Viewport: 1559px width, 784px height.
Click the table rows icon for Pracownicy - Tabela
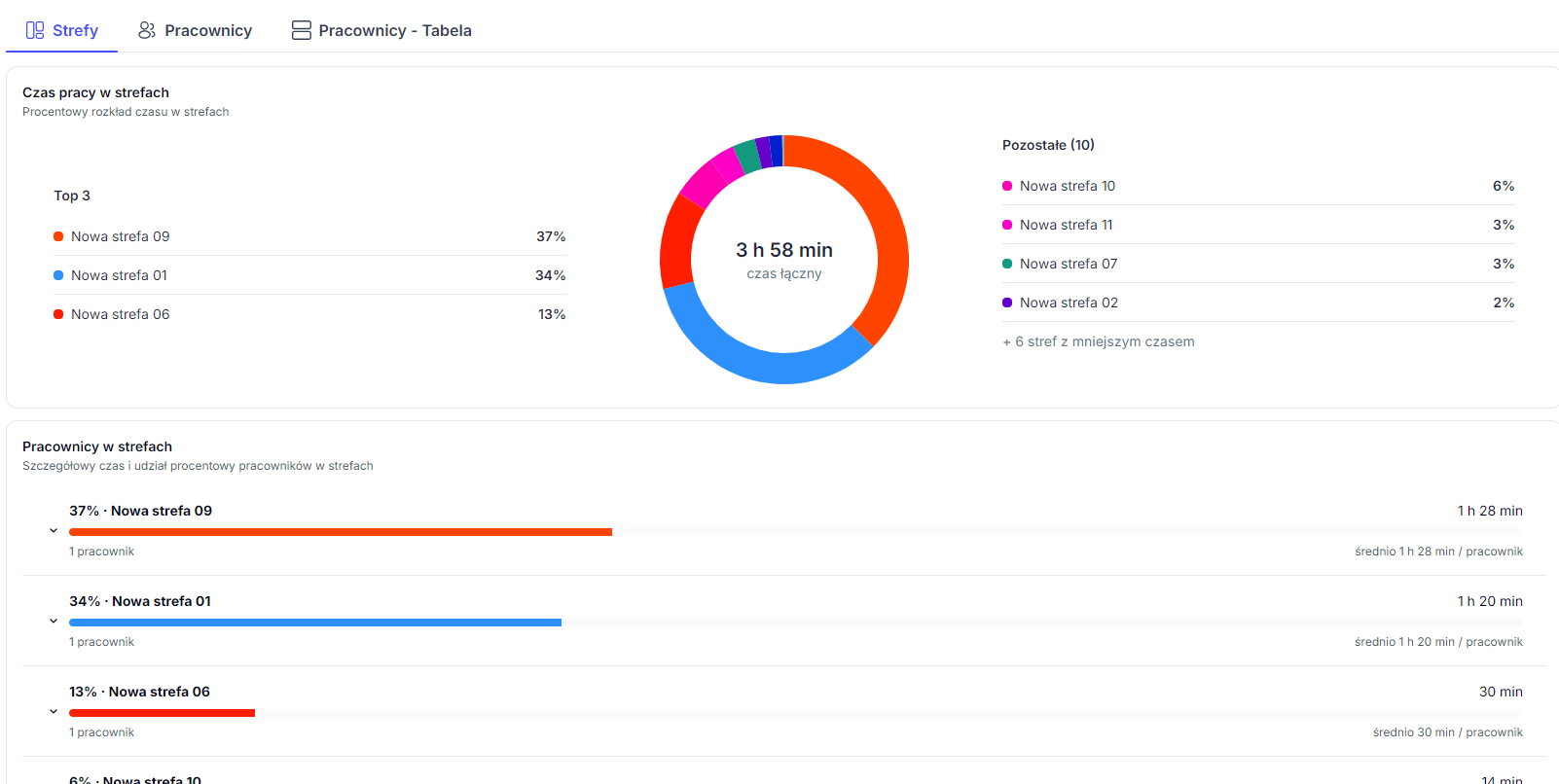(302, 30)
